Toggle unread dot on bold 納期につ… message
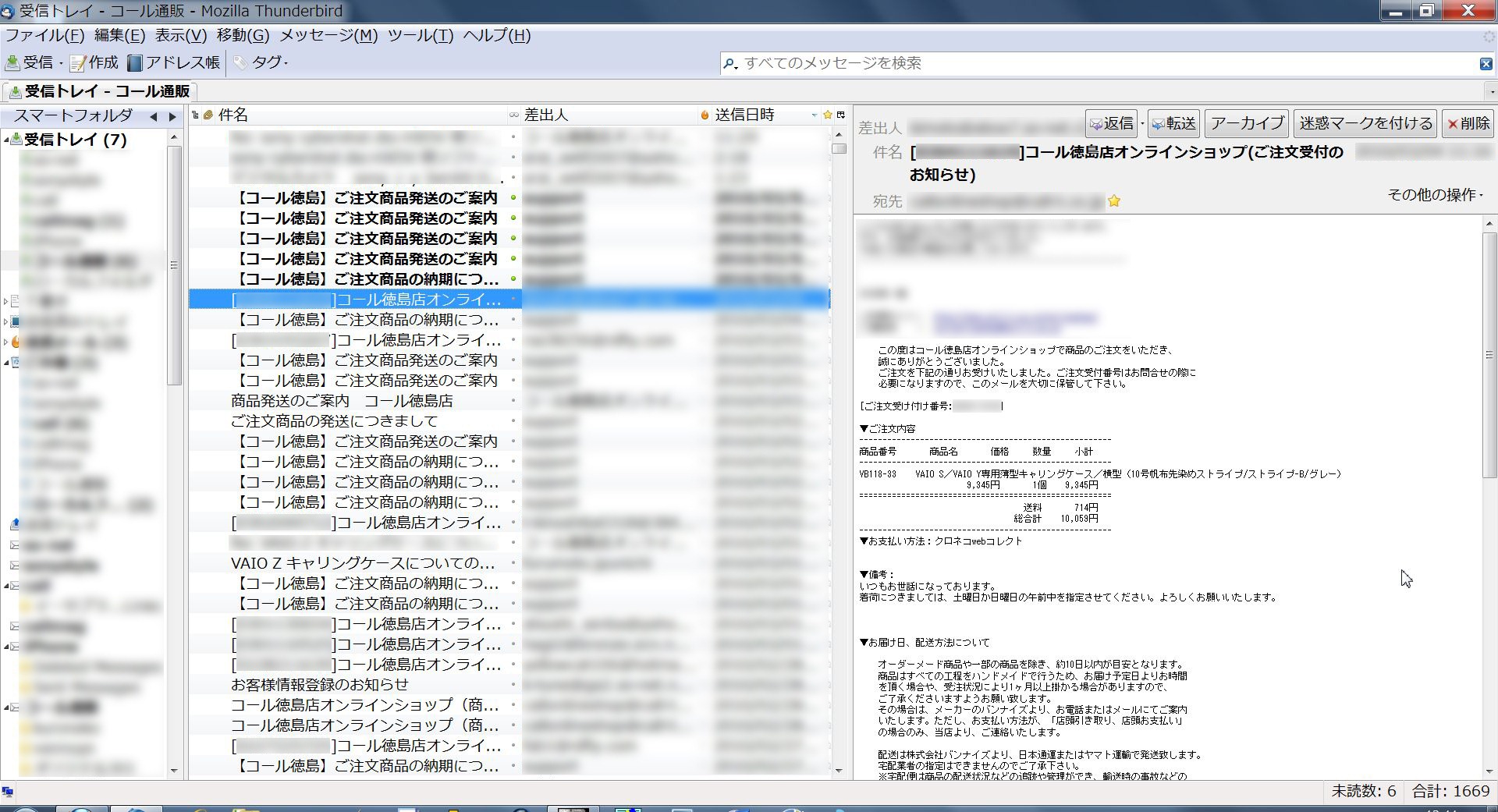 click(x=513, y=278)
